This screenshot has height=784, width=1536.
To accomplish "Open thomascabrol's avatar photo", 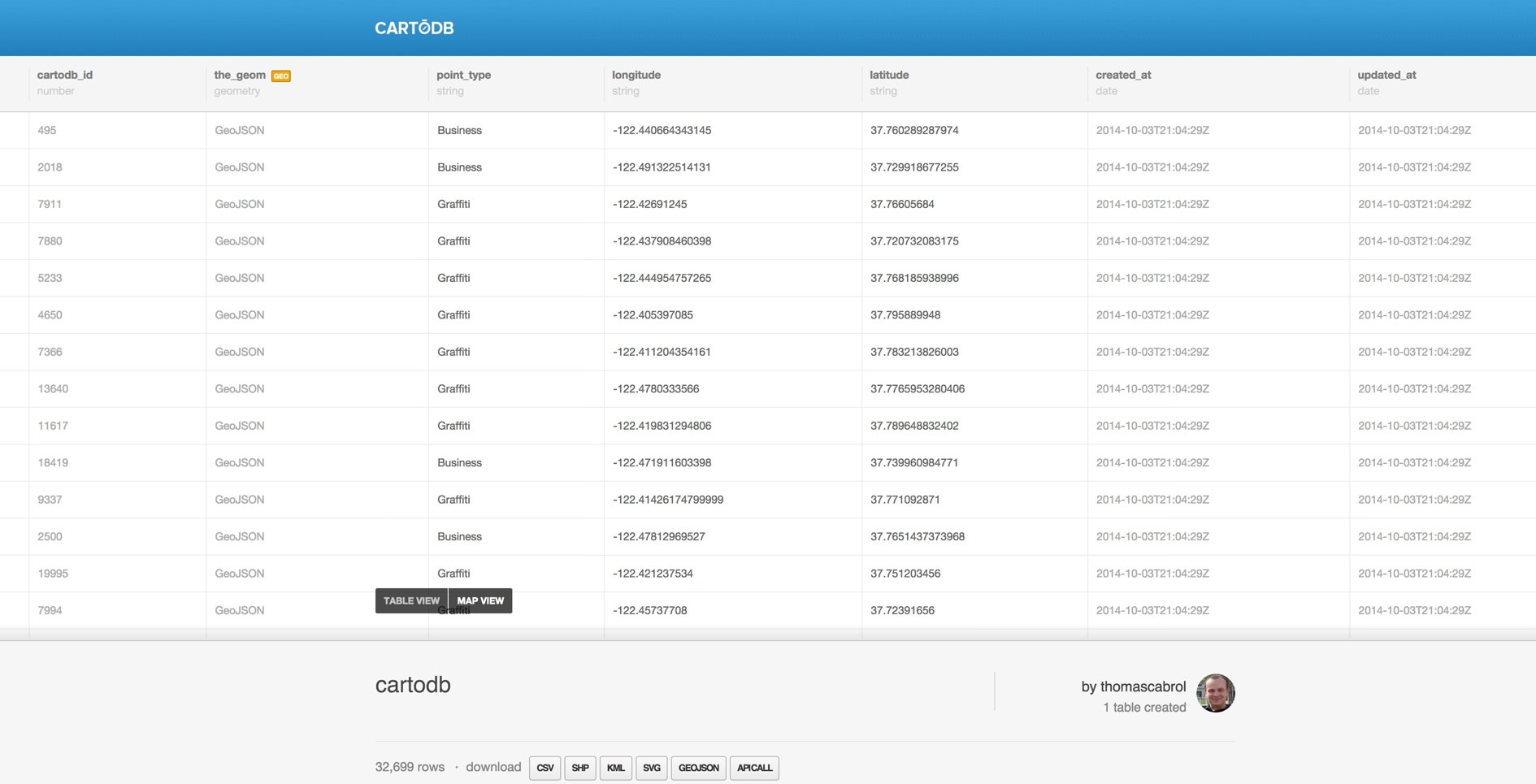I will point(1216,693).
